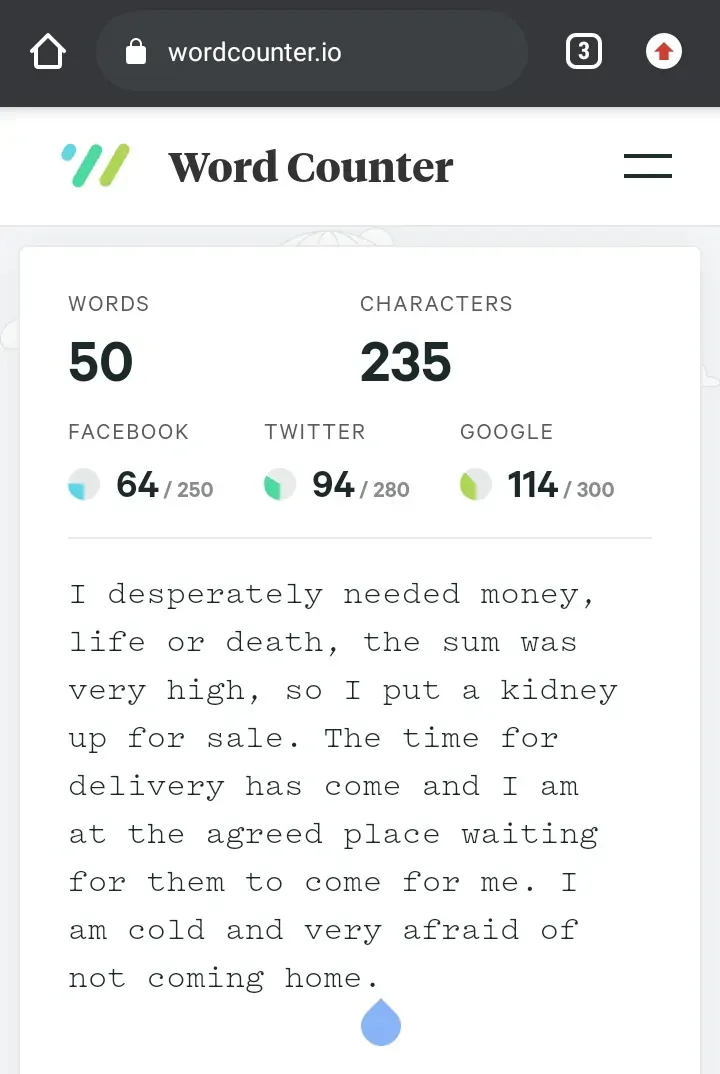Click the Google 114 / 300 counter
The width and height of the screenshot is (720, 1074).
(560, 485)
